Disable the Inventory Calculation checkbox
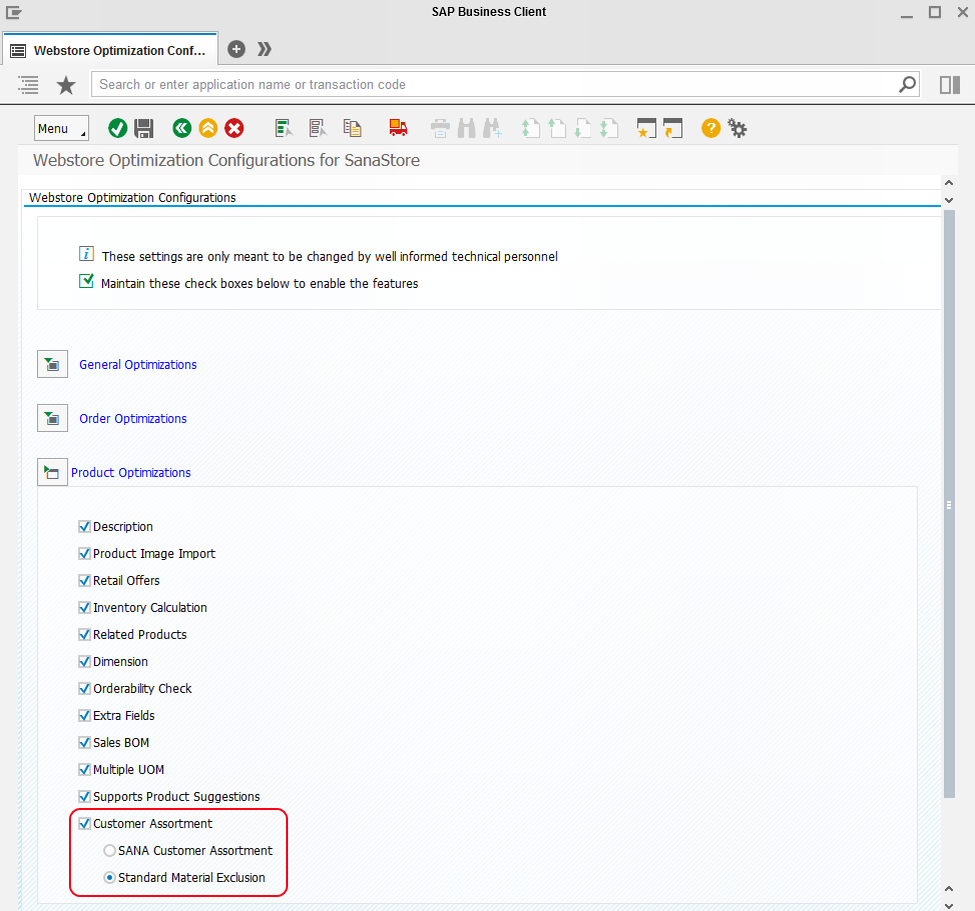Image resolution: width=975 pixels, height=911 pixels. (85, 608)
